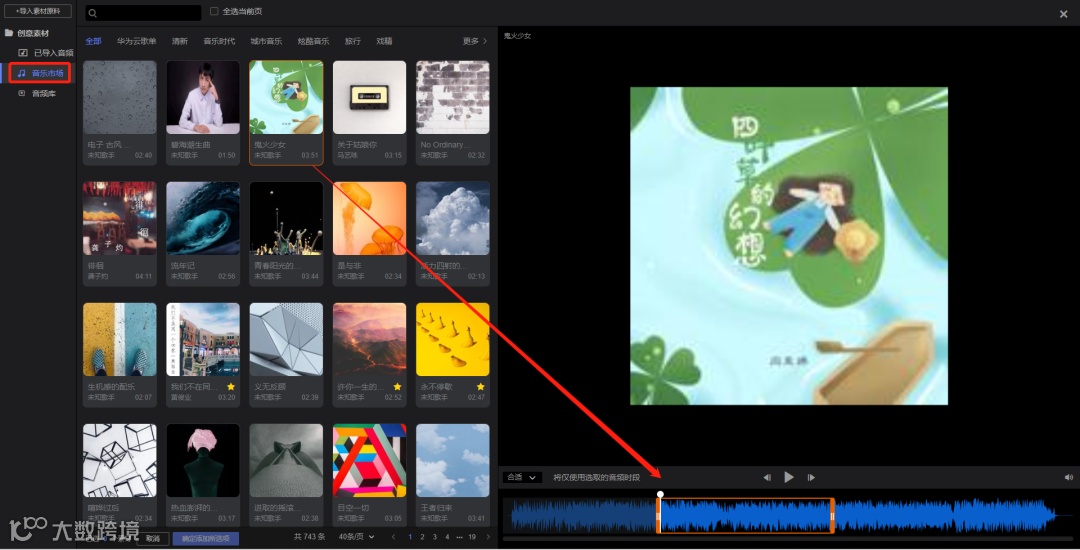Screen dimensions: 1080x550
Task: Step to previous frame button
Action: [767, 477]
